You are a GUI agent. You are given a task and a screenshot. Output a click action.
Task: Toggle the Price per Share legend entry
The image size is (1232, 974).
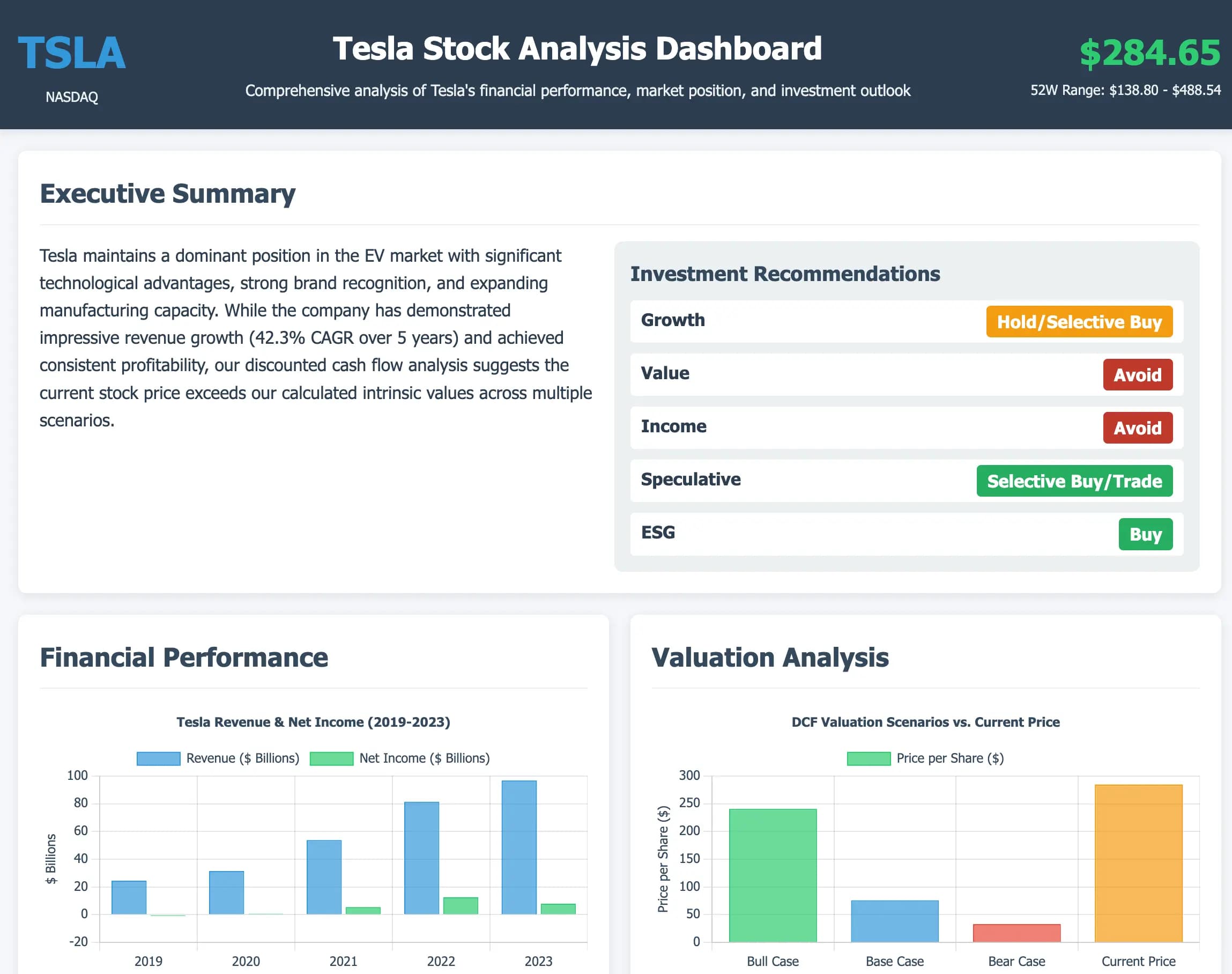pyautogui.click(x=925, y=758)
